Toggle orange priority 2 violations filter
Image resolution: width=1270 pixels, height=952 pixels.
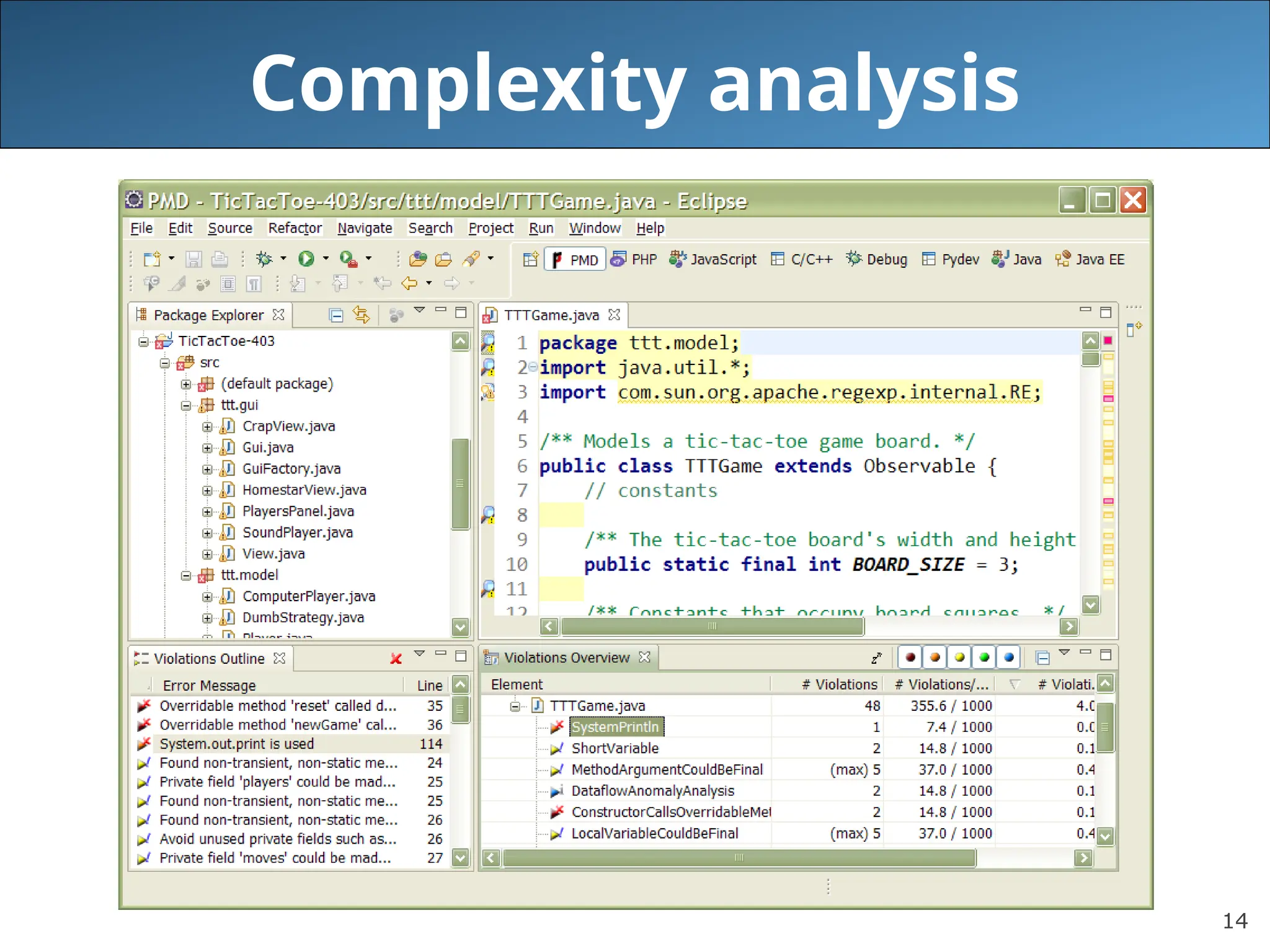click(x=935, y=657)
